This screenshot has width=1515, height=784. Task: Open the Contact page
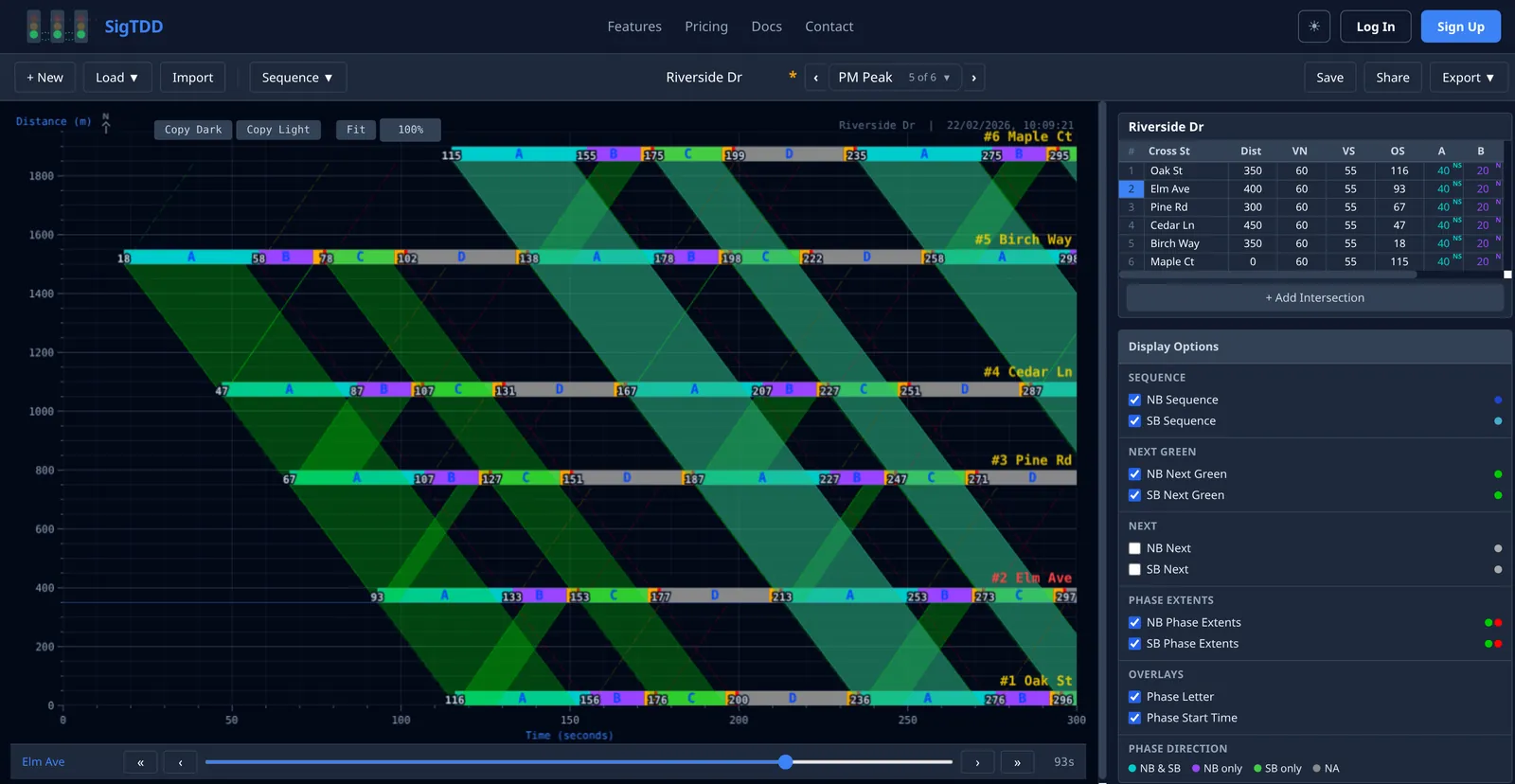[829, 27]
